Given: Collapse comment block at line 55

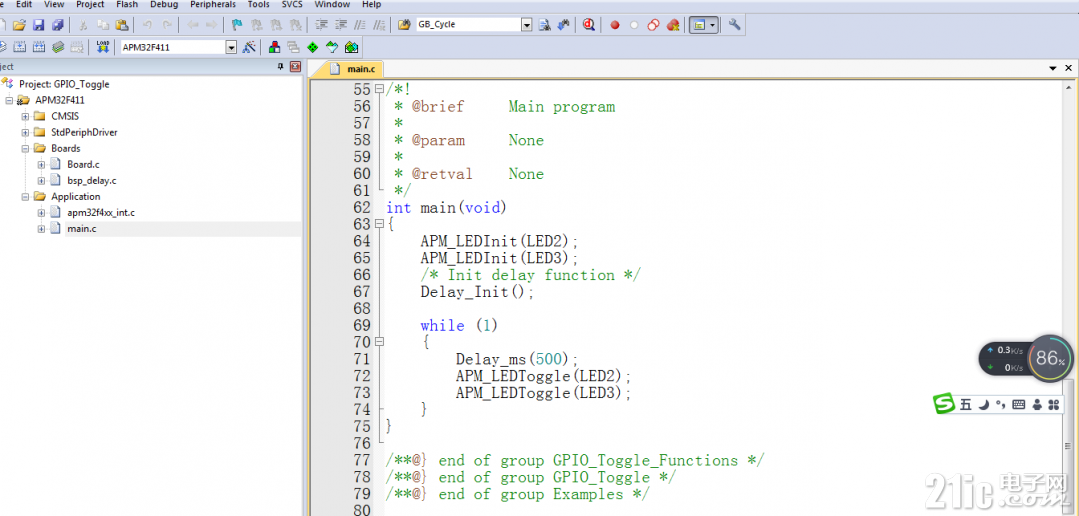Looking at the screenshot, I should coord(379,89).
